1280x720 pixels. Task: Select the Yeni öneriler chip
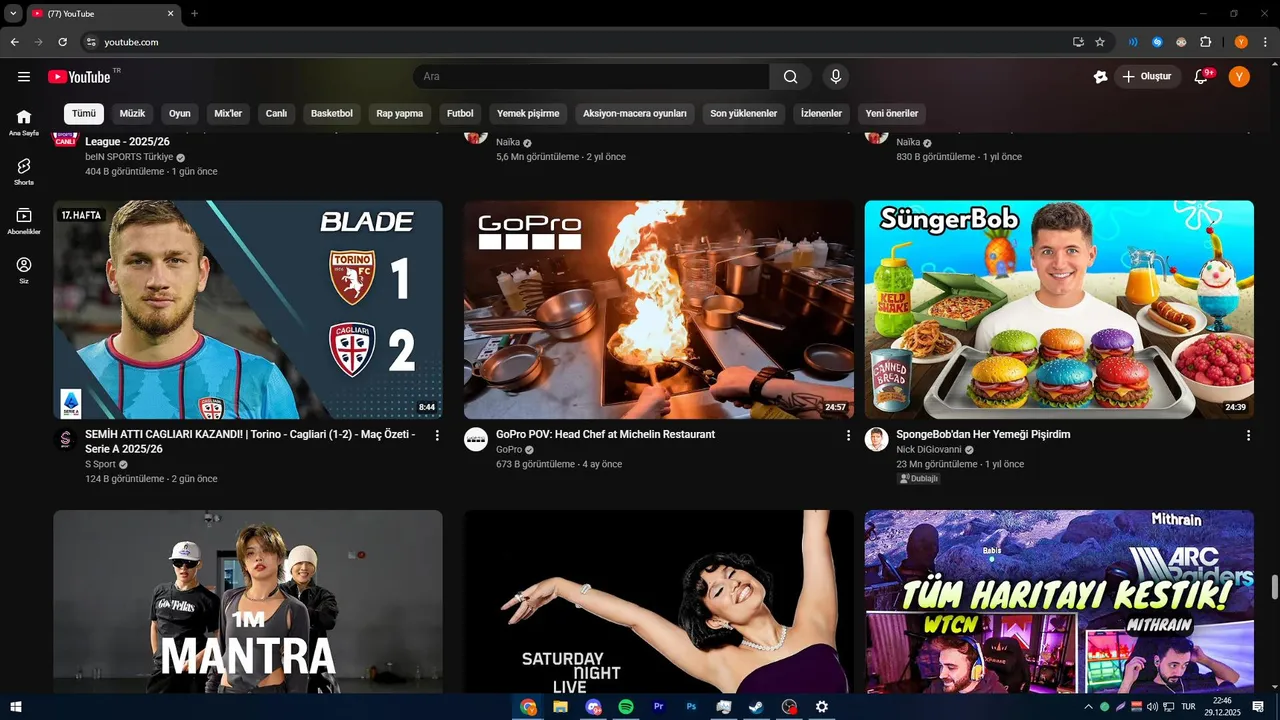(x=892, y=114)
